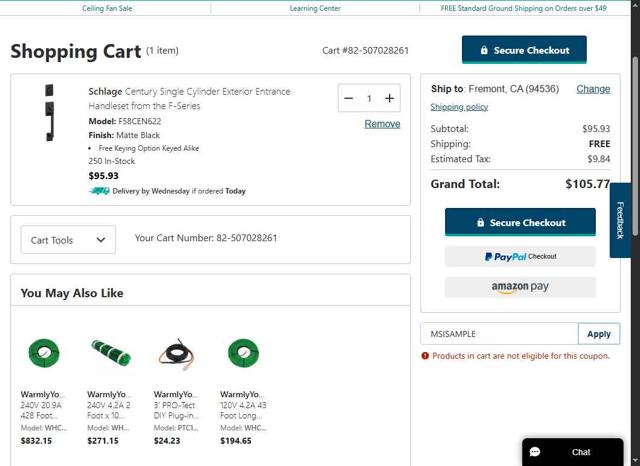Decrease quantity with the minus icon
The image size is (640, 466).
349,98
